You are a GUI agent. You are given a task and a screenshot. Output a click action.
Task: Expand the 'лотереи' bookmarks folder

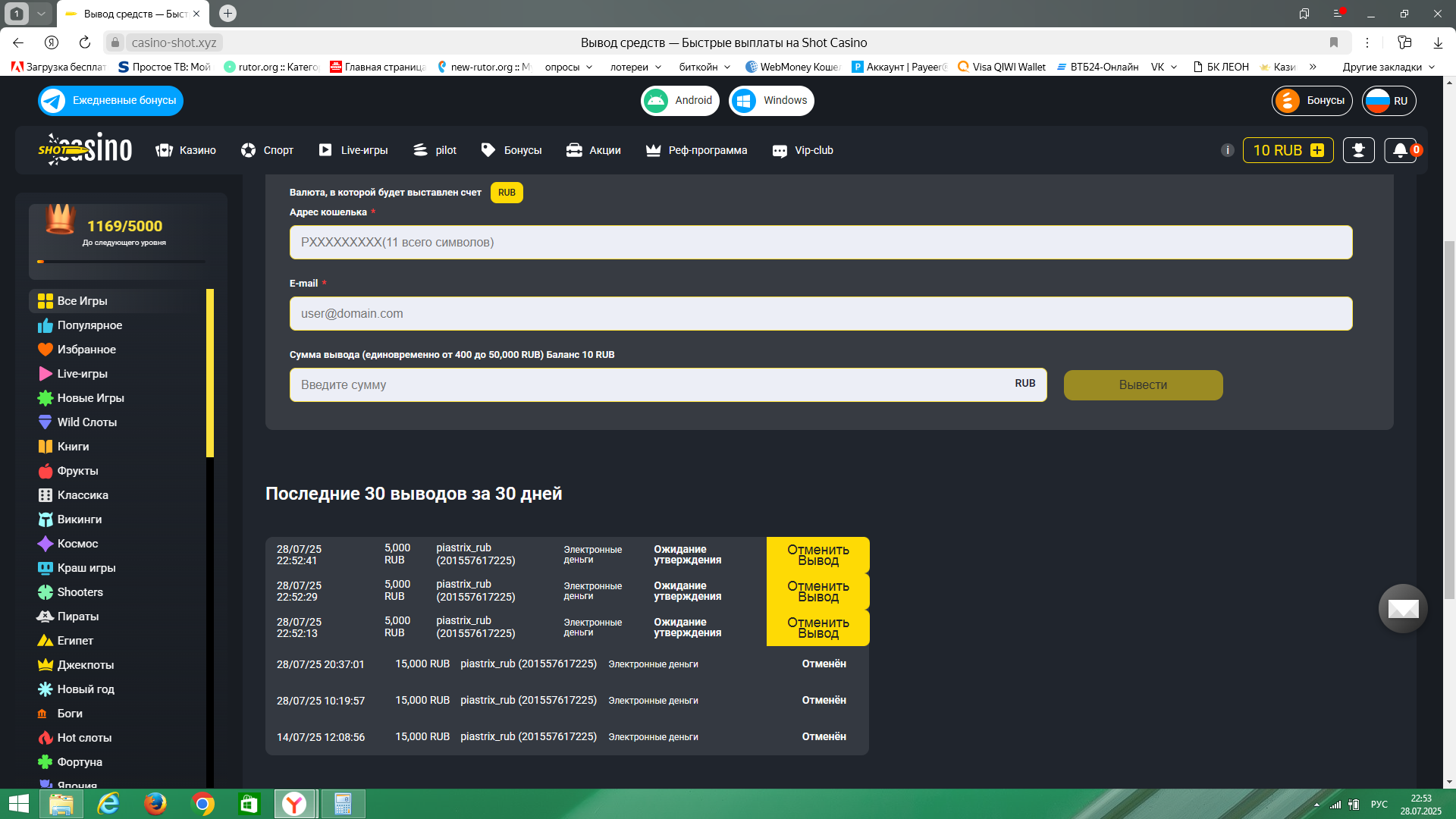tap(635, 67)
